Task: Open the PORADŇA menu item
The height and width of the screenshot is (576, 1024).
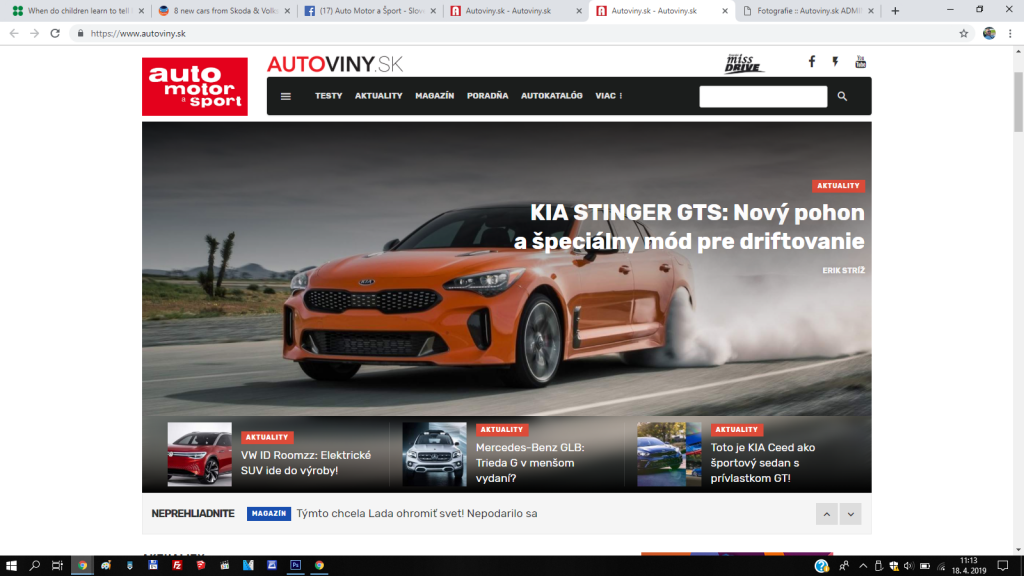Action: [487, 96]
